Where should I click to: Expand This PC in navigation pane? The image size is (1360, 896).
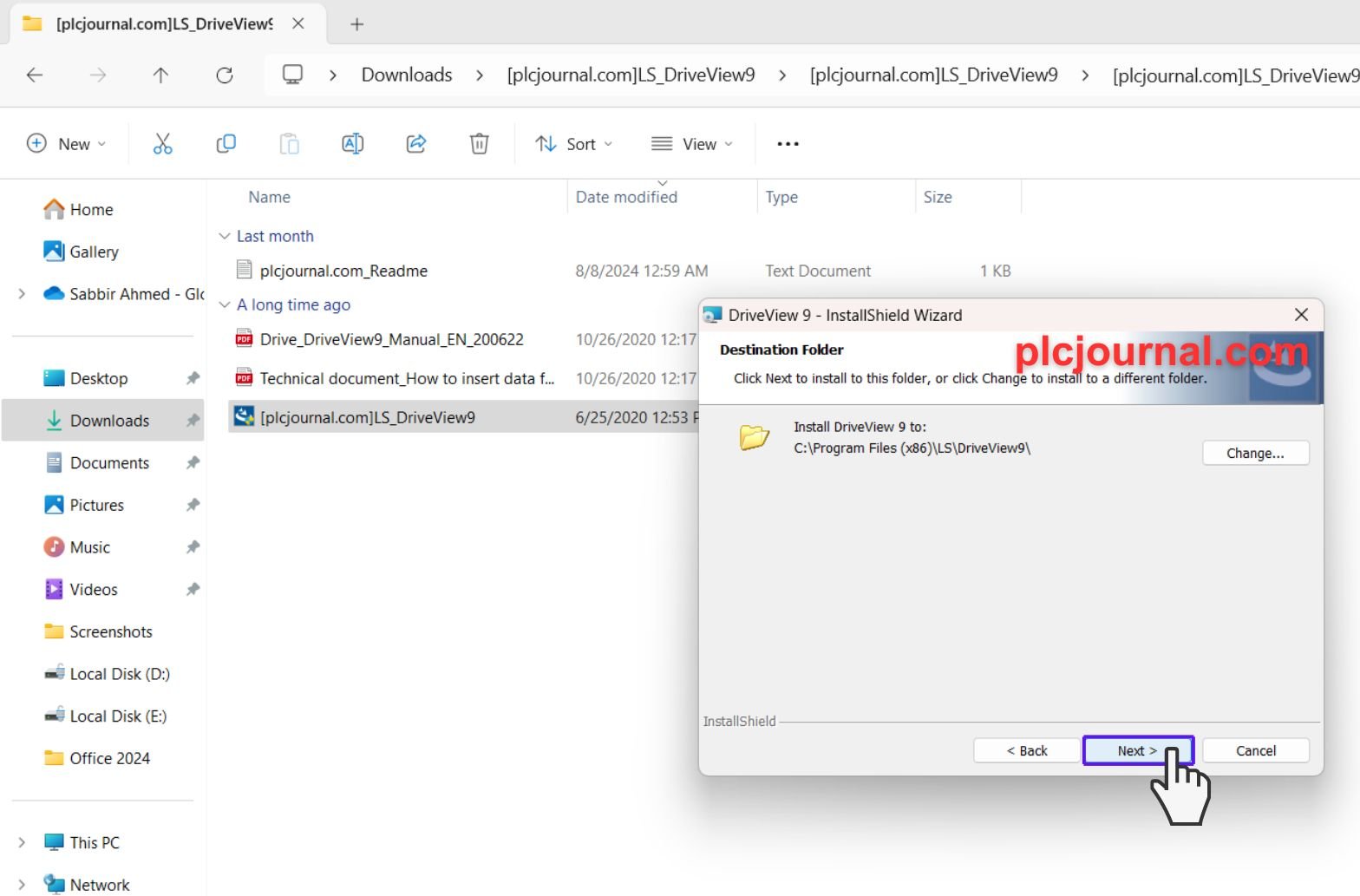[x=22, y=842]
